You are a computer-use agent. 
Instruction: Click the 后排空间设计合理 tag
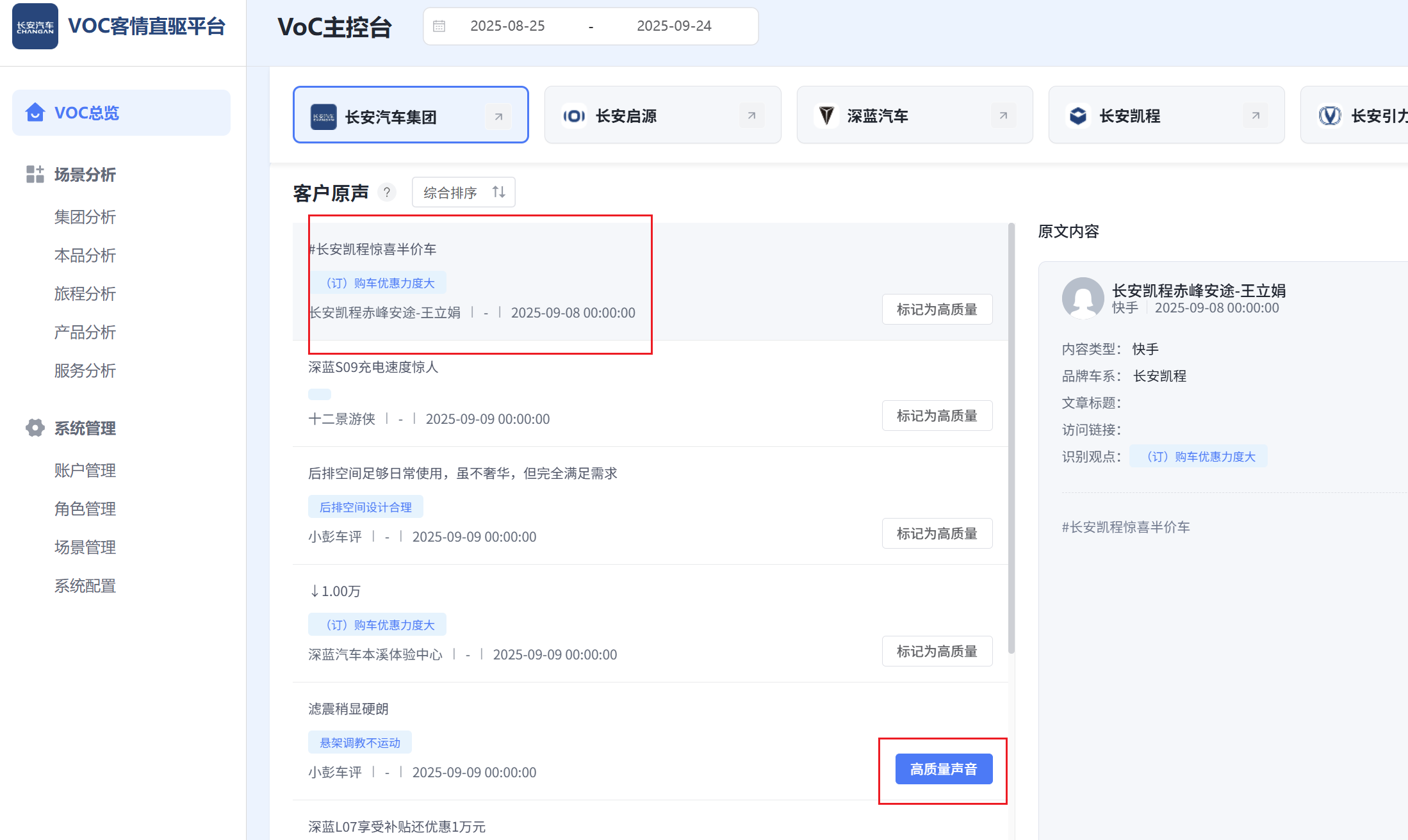(365, 507)
